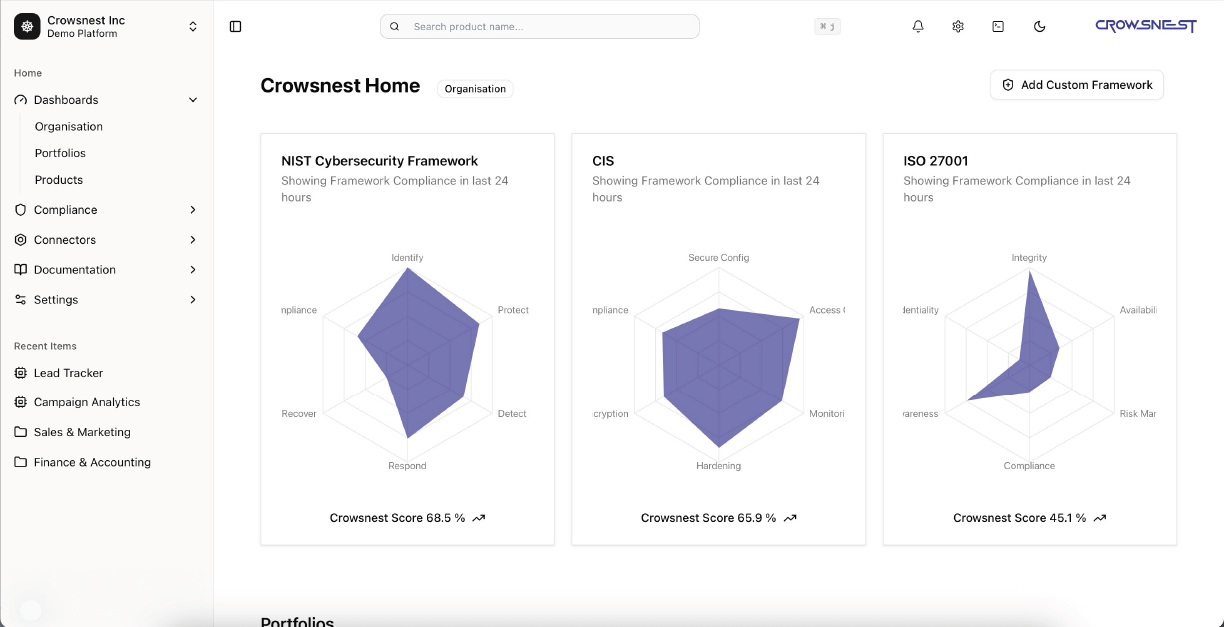Expand the Settings section chevron
Viewport: 1224px width, 627px height.
pyautogui.click(x=193, y=300)
